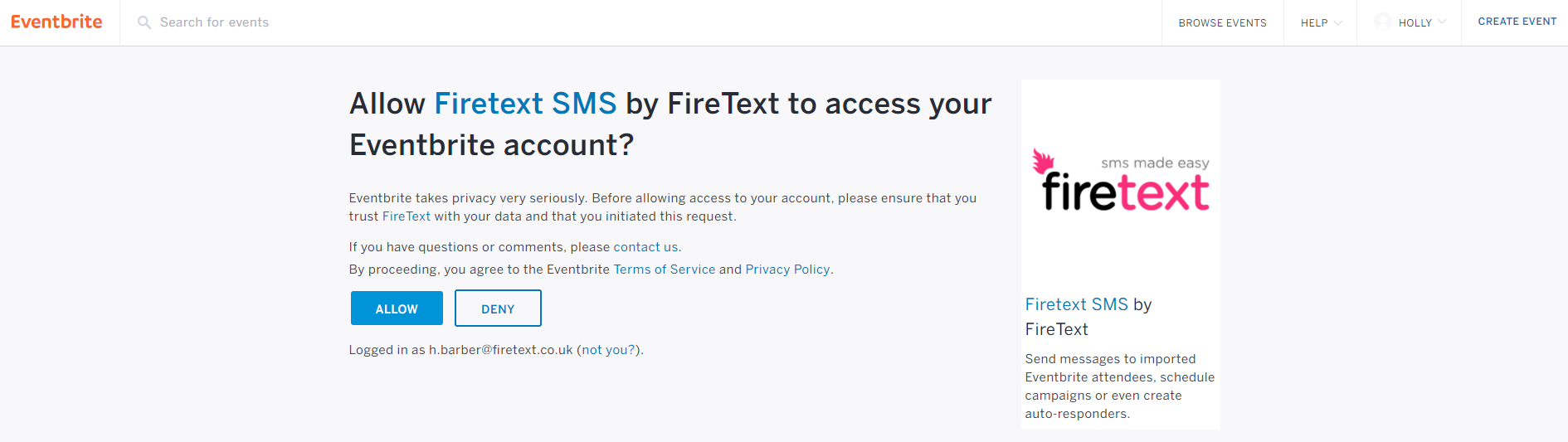This screenshot has height=442, width=1568.
Task: Open the FireText link in privacy paragraph
Action: [406, 216]
